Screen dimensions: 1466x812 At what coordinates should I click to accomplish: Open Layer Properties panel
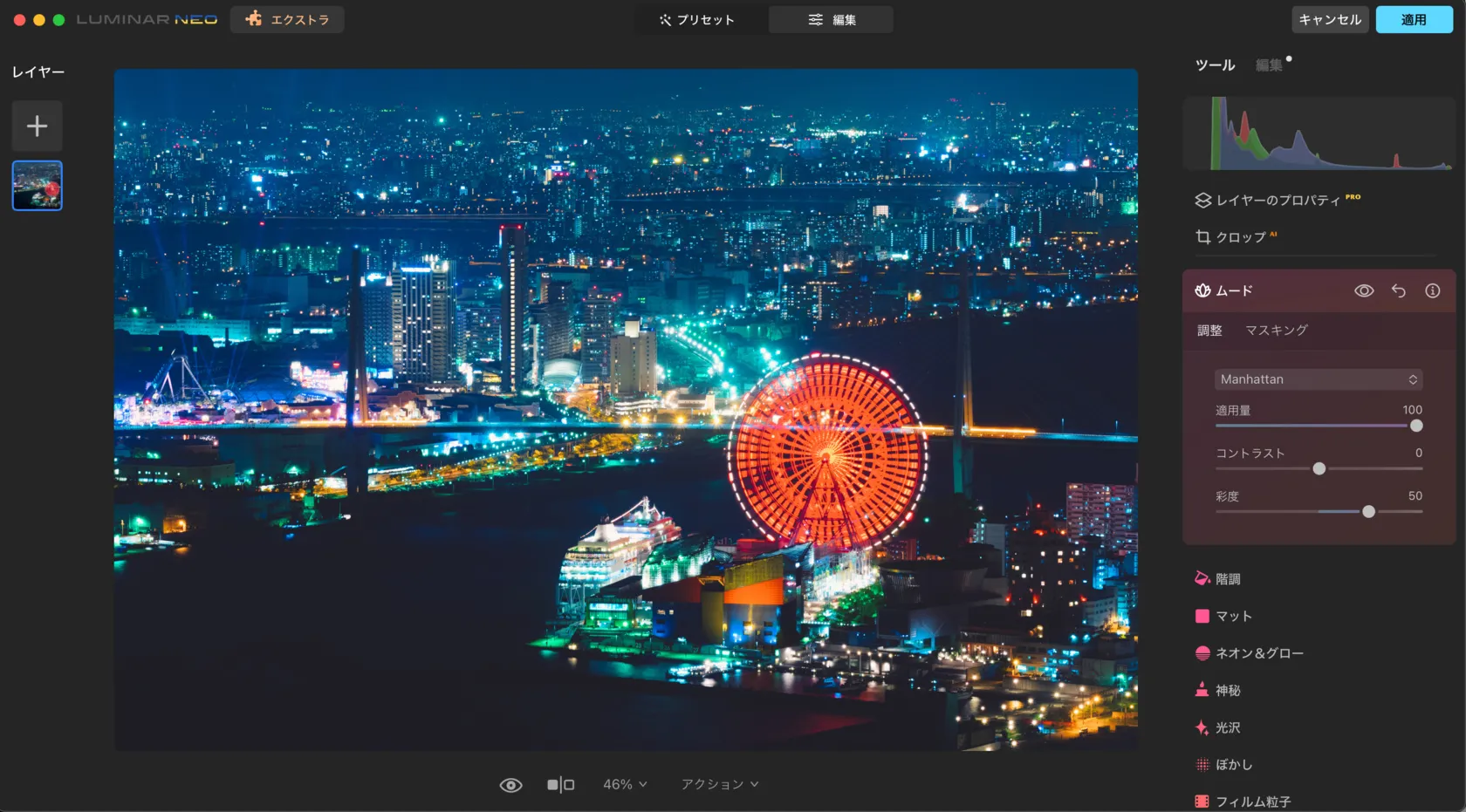click(1278, 201)
